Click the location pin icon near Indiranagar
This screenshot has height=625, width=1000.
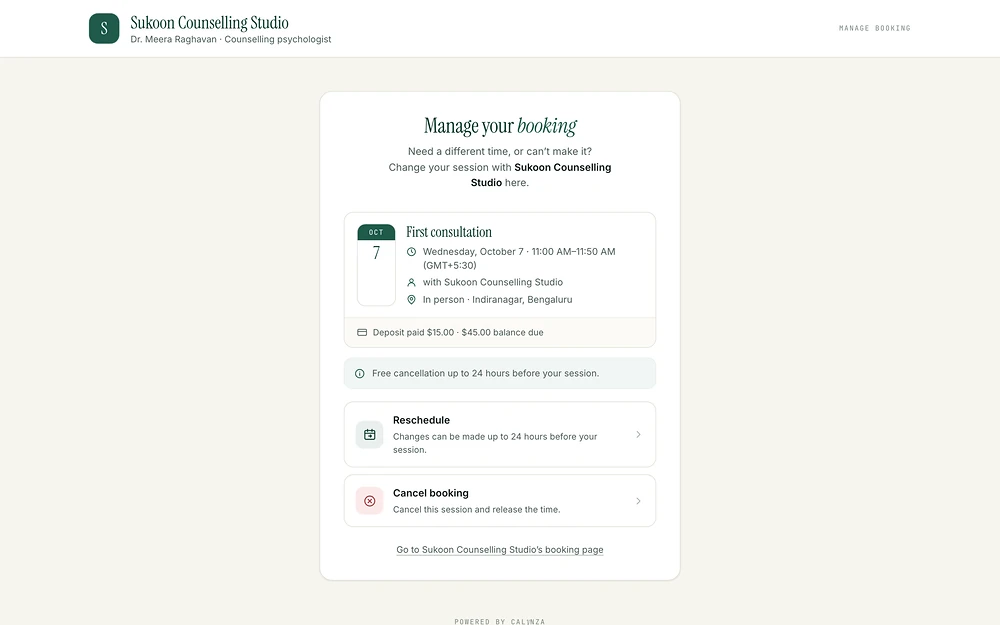(x=411, y=300)
